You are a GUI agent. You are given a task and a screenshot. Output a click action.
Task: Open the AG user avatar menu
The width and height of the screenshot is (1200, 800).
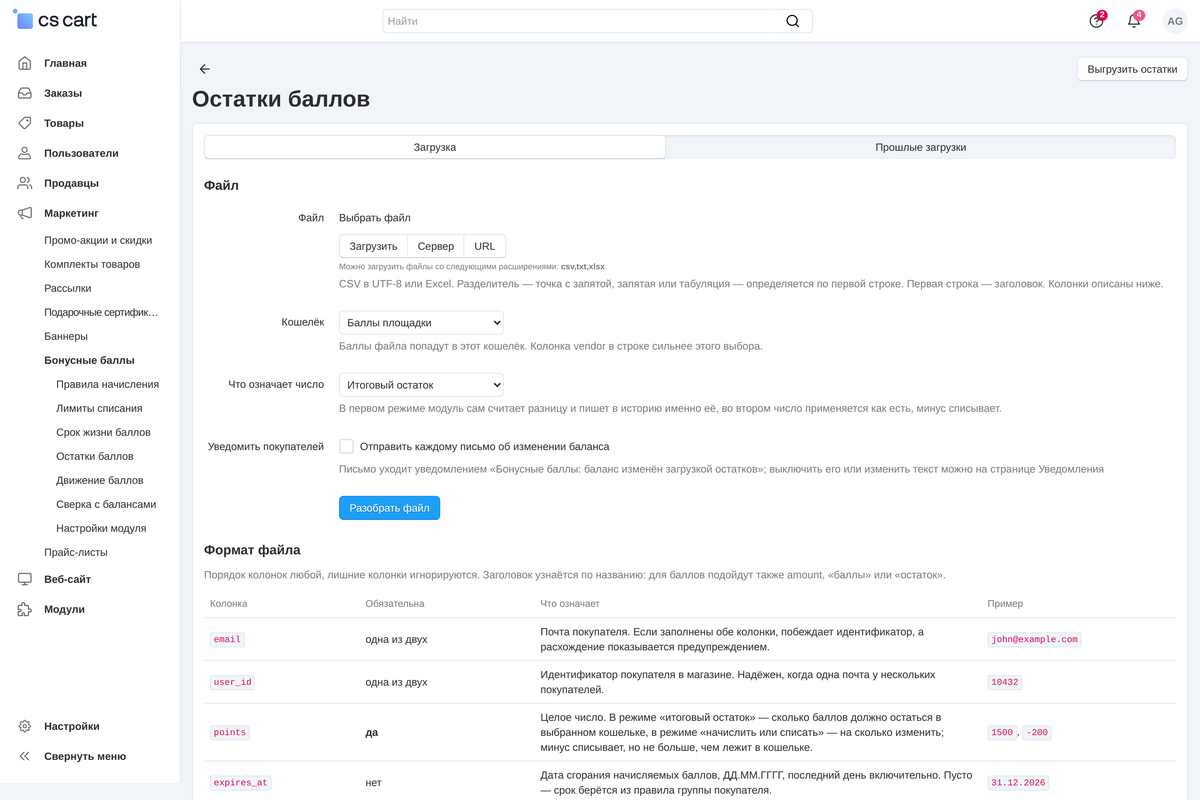click(x=1174, y=21)
